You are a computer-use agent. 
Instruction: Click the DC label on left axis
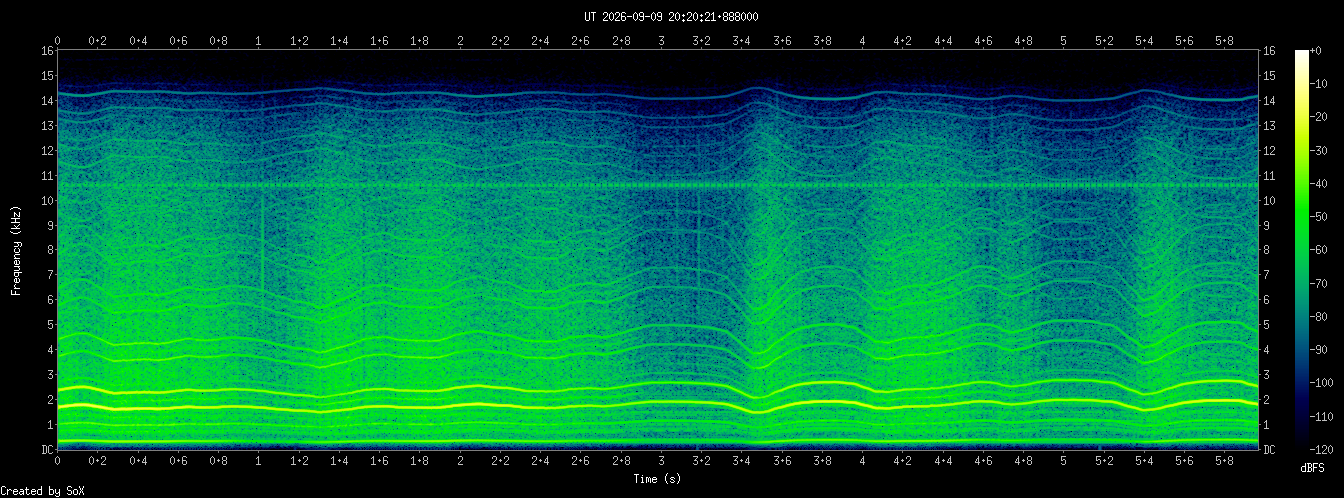pos(47,450)
